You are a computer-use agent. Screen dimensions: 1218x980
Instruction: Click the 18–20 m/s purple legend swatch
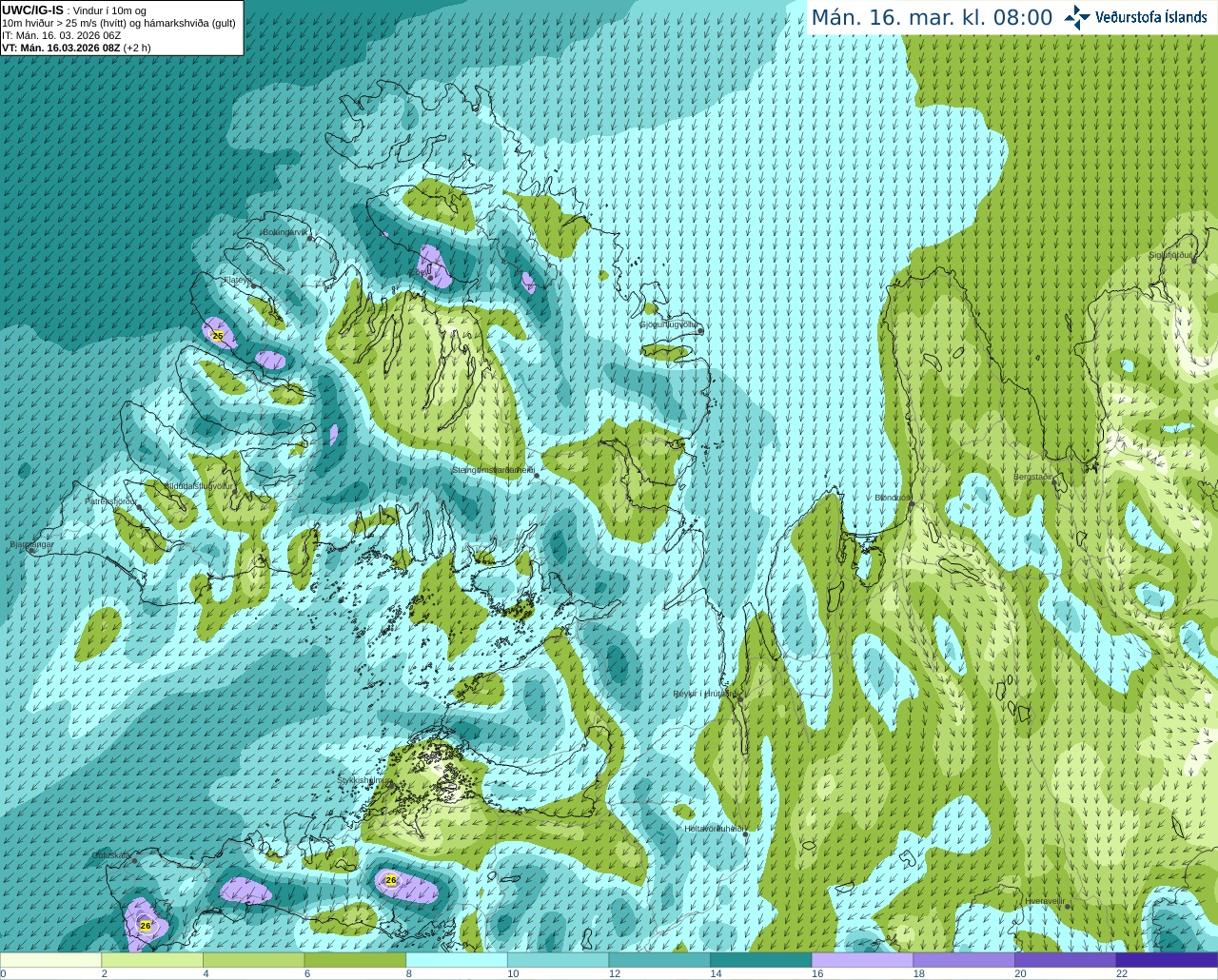pos(964,960)
